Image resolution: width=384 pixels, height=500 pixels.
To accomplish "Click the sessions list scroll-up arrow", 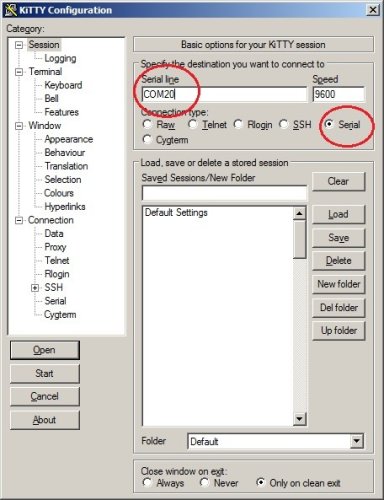I will [x=299, y=213].
